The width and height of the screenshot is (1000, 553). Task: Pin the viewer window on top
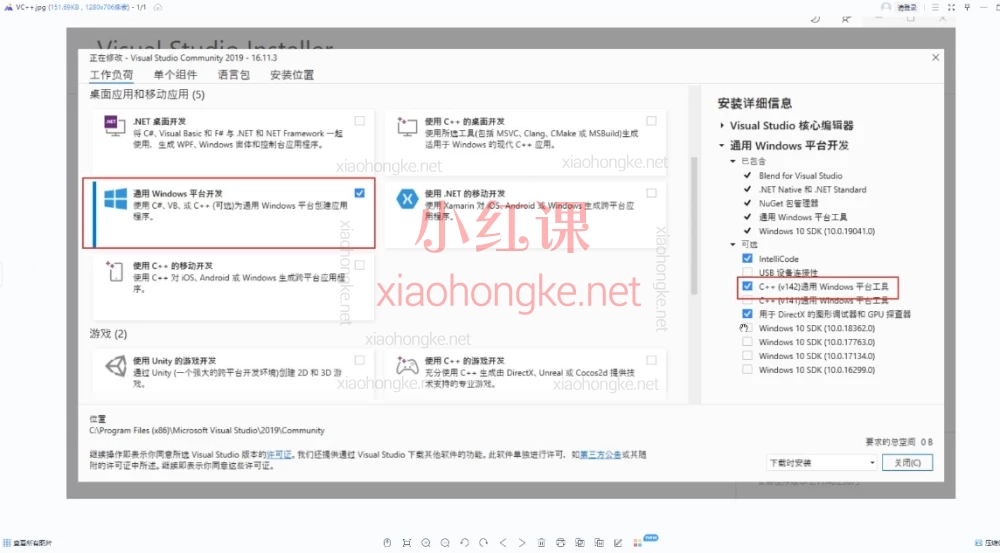(967, 7)
